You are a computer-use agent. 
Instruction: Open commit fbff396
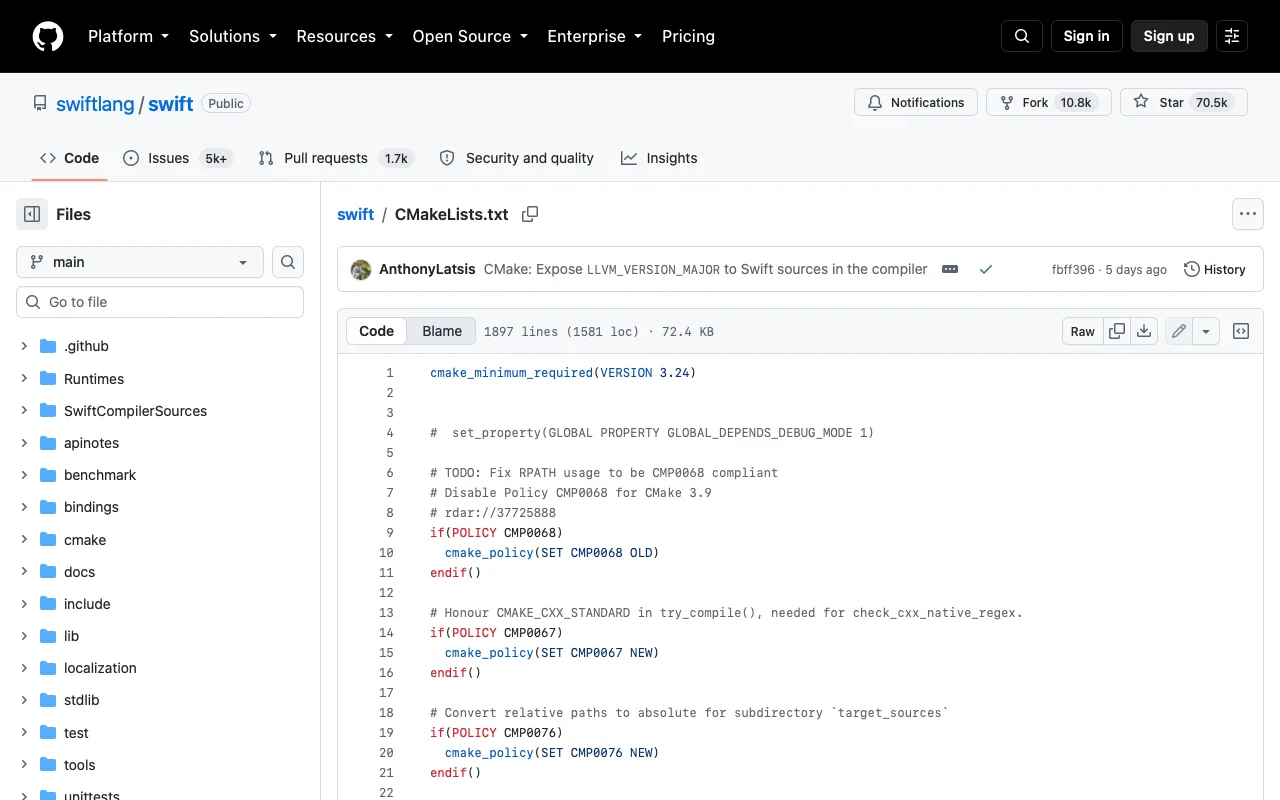[1073, 270]
